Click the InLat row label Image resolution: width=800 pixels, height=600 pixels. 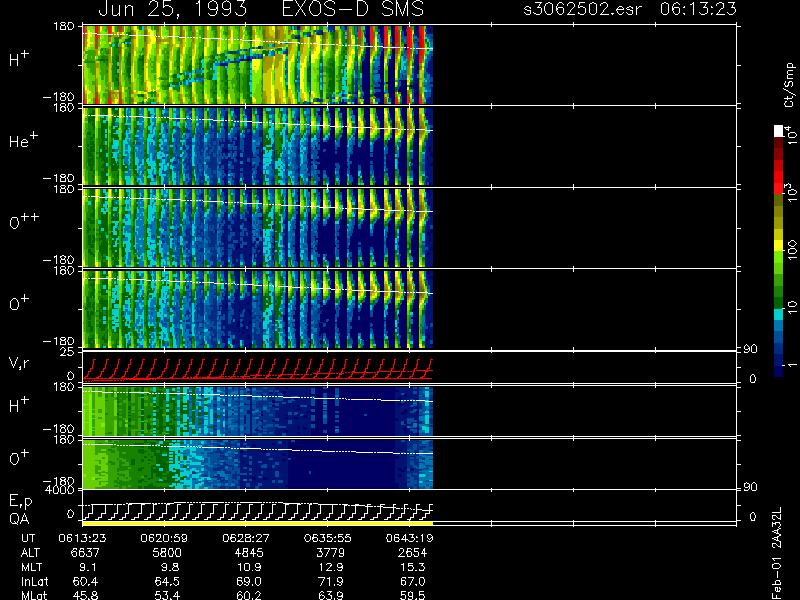(33, 581)
